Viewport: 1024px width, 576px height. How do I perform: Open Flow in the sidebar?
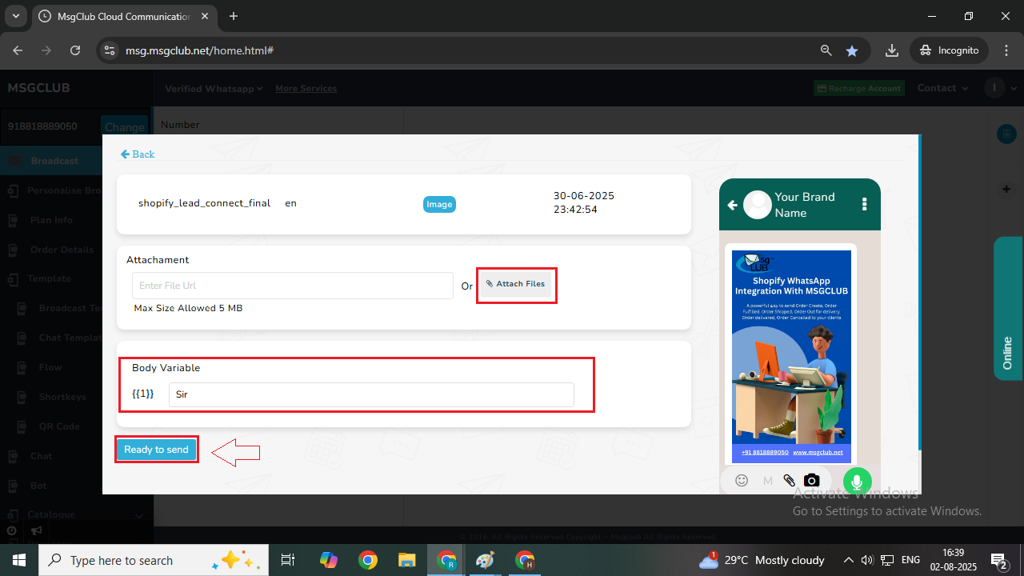point(50,367)
